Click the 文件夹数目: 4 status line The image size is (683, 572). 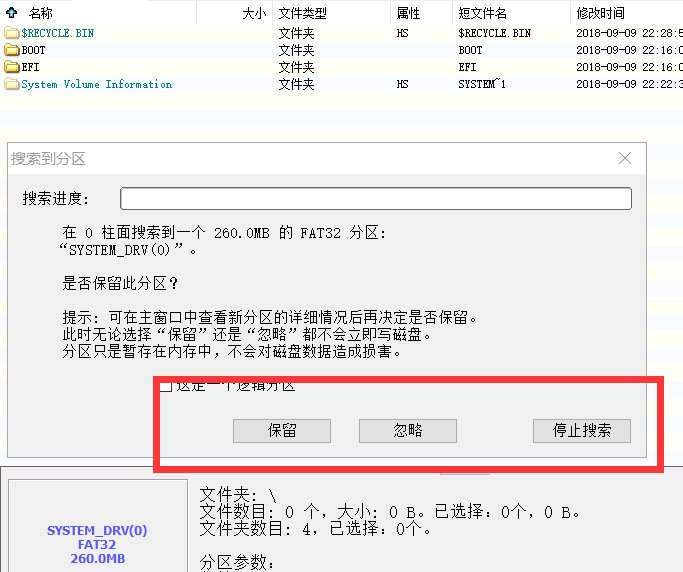(x=315, y=529)
